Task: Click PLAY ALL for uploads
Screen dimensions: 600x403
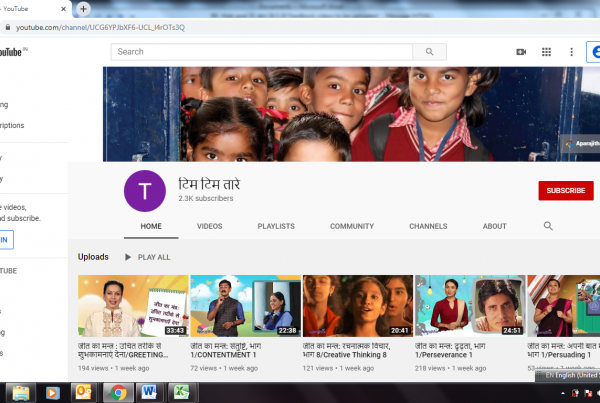Action: [x=154, y=257]
